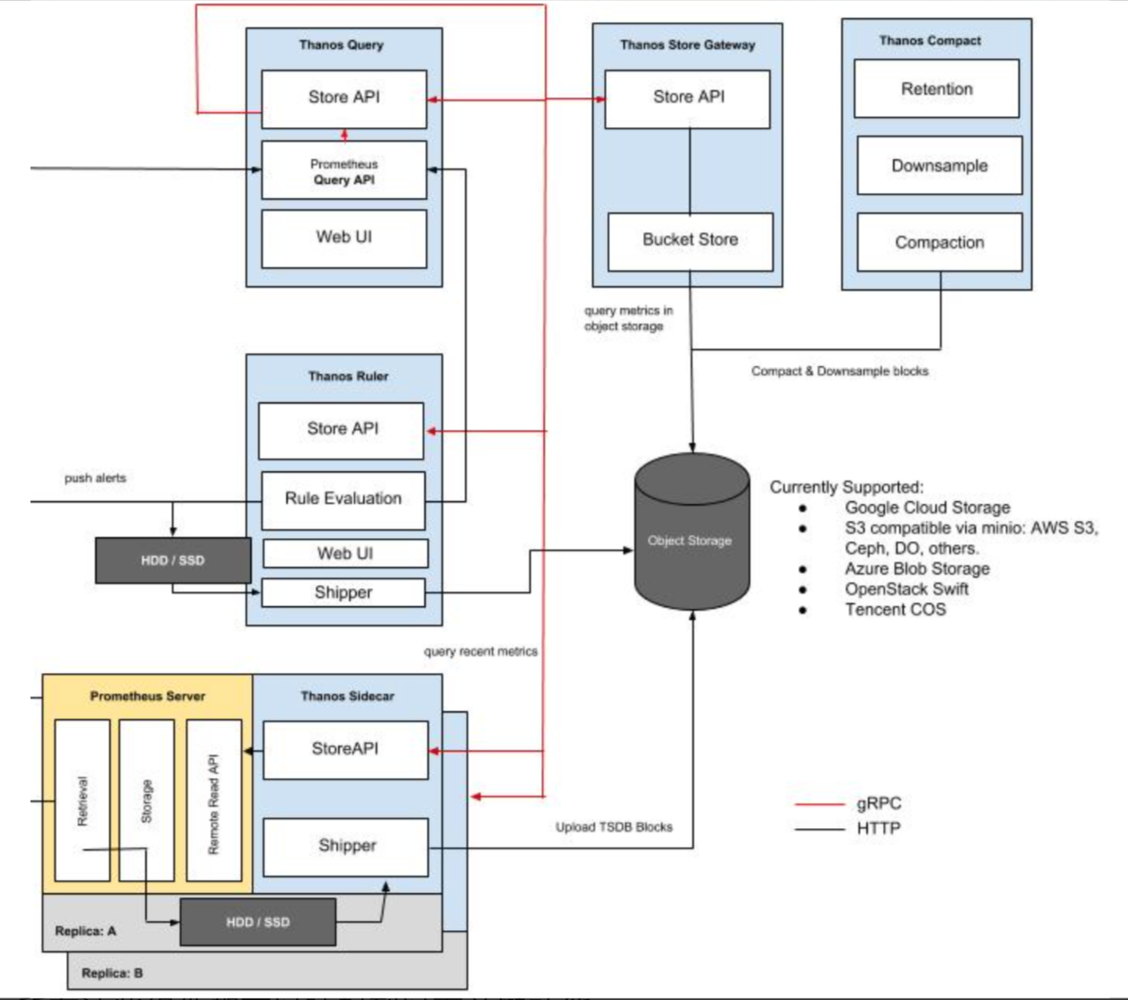
Task: Click the Object Storage cylinder icon
Action: point(690,541)
